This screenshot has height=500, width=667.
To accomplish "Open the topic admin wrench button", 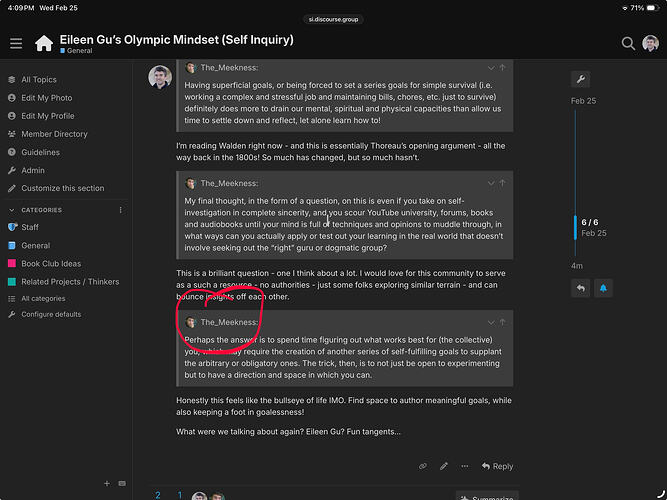I will pyautogui.click(x=580, y=79).
